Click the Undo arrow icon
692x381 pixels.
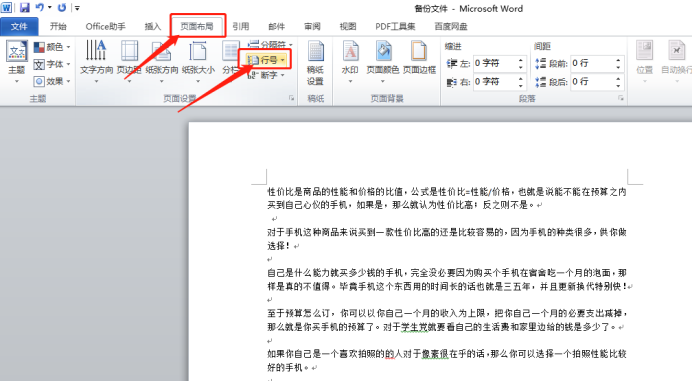pos(40,8)
